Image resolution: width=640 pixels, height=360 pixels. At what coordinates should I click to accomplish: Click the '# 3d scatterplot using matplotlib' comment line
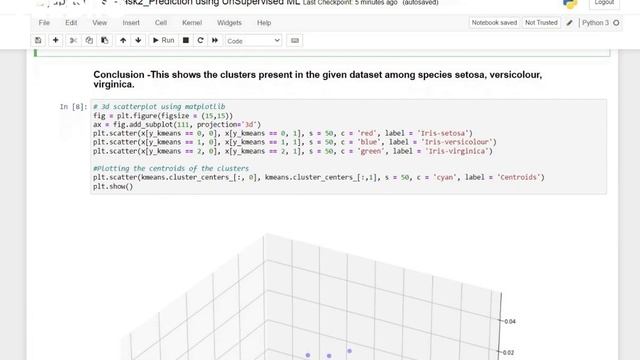pyautogui.click(x=159, y=107)
